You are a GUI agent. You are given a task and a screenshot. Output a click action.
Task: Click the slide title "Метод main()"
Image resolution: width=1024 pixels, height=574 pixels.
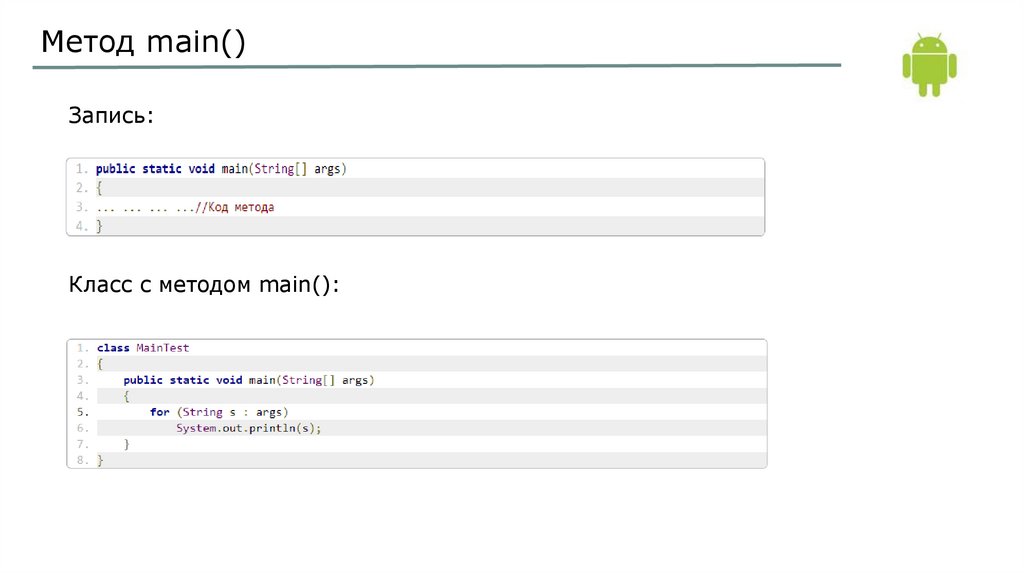click(x=143, y=43)
